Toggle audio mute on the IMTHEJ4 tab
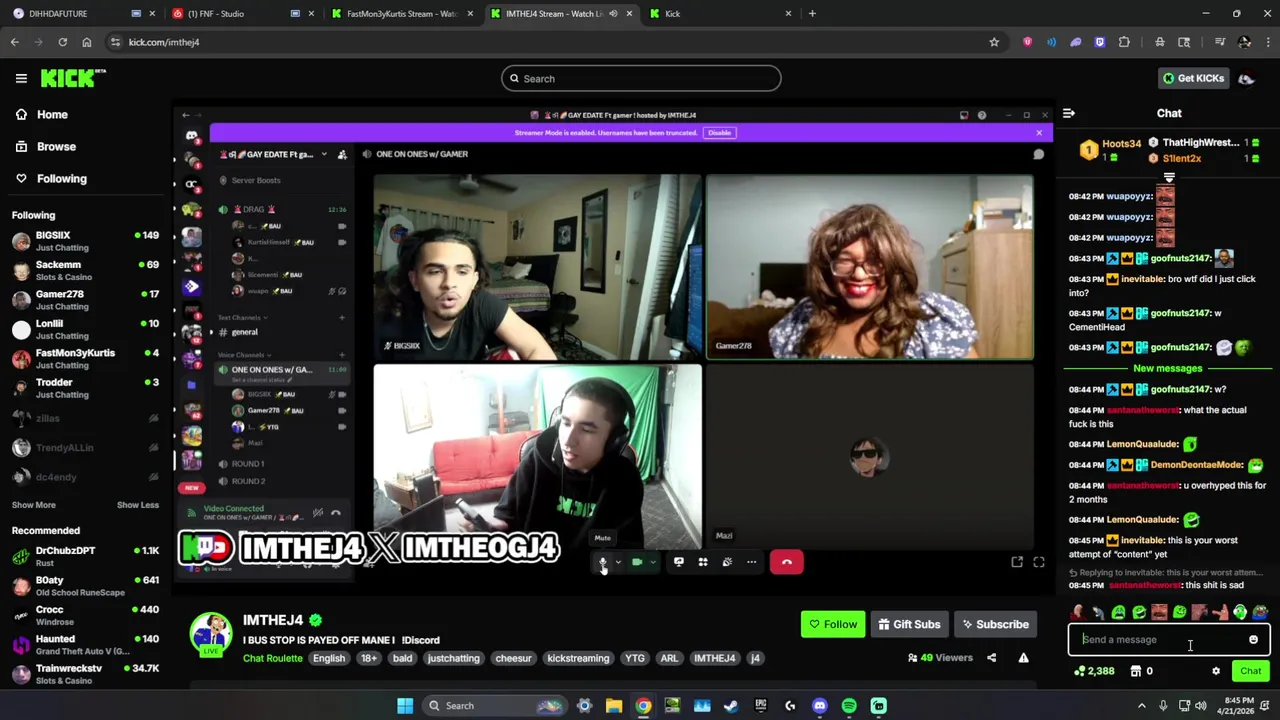The image size is (1280, 720). (x=613, y=14)
